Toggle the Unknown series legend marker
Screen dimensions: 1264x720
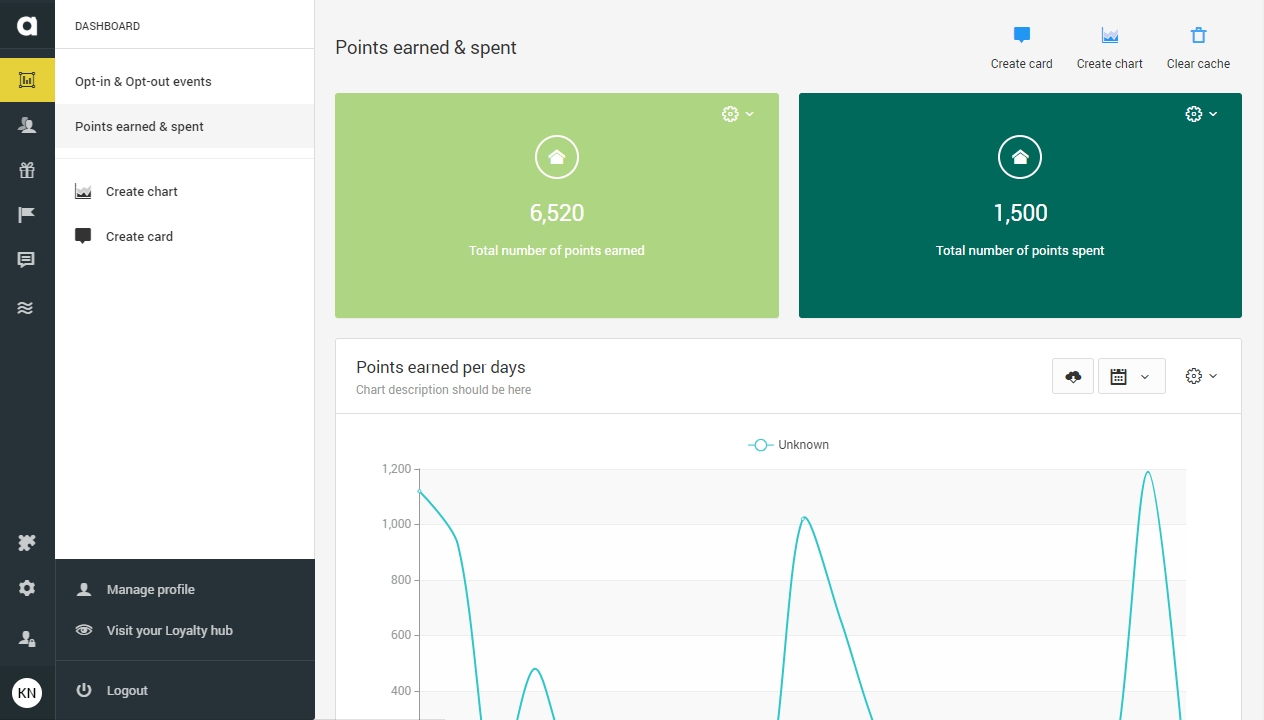pos(760,445)
